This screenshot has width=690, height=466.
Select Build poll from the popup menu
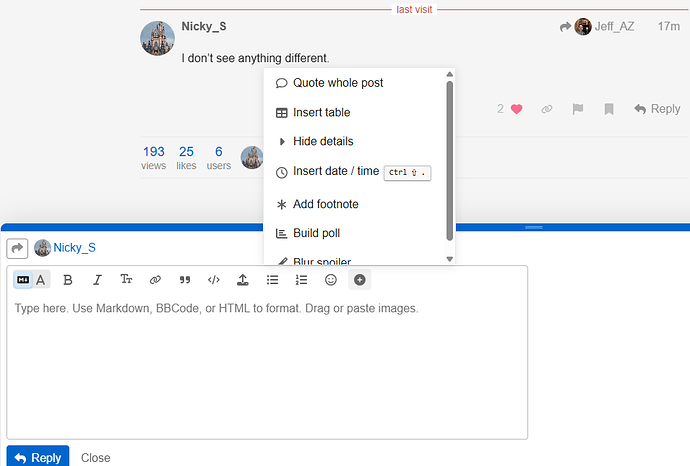coord(317,233)
